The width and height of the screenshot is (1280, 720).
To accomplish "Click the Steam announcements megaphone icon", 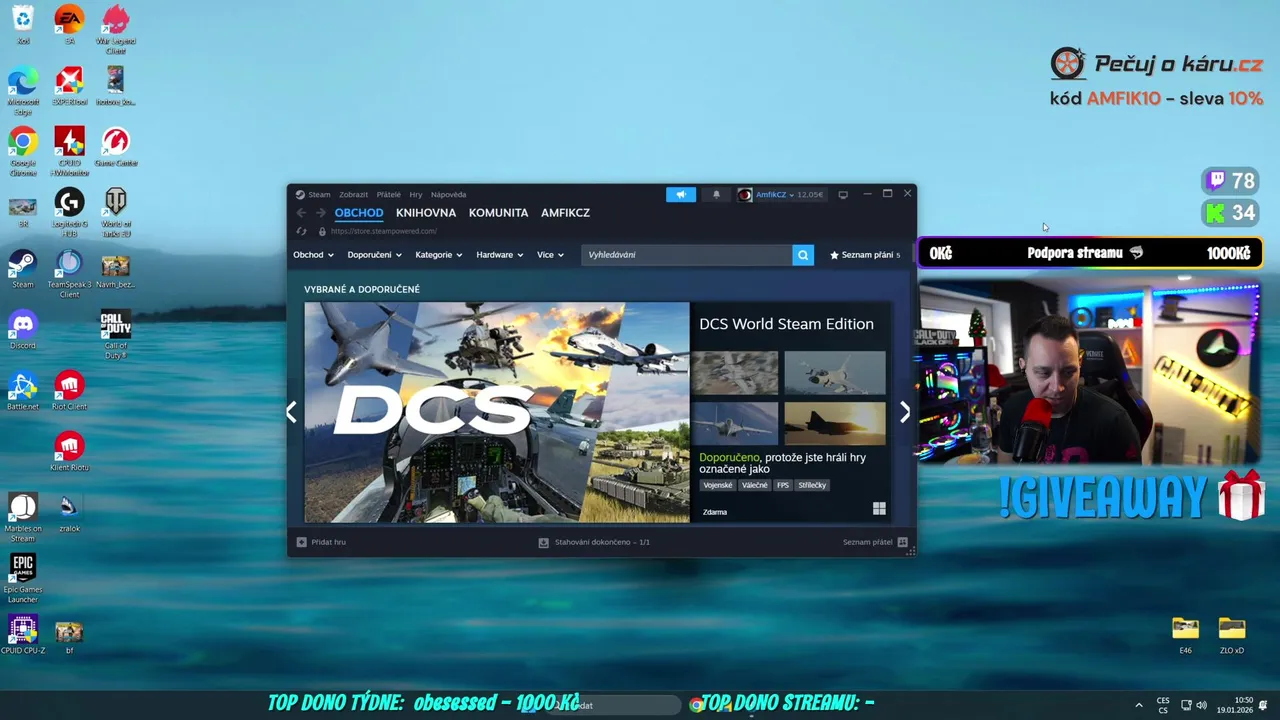I will pos(681,195).
